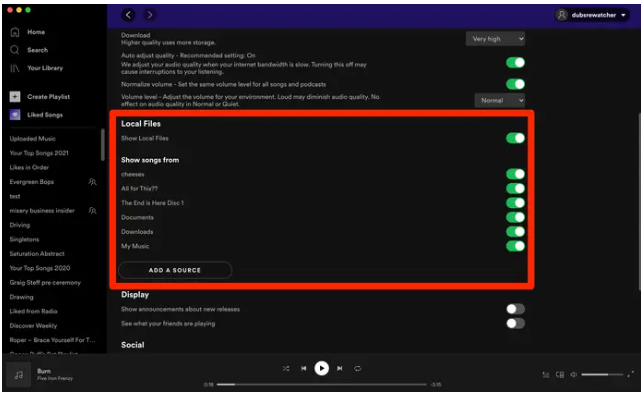Viewport: 641px width, 393px height.
Task: Open the queue icon in the player bar
Action: click(546, 375)
